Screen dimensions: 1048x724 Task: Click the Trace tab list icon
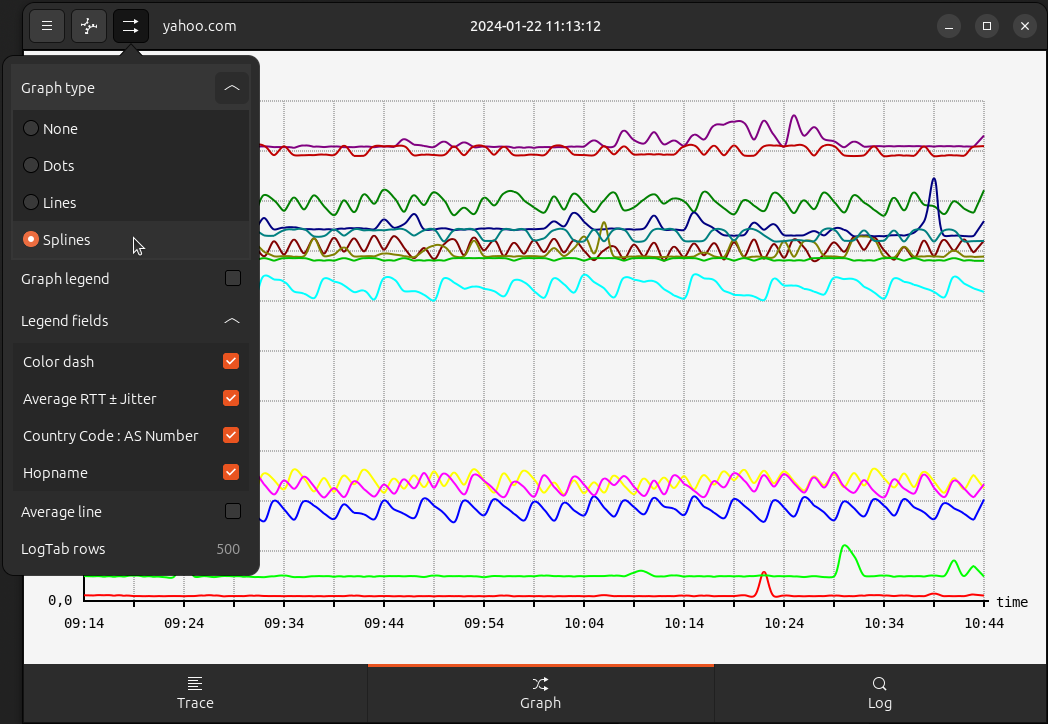coord(195,684)
